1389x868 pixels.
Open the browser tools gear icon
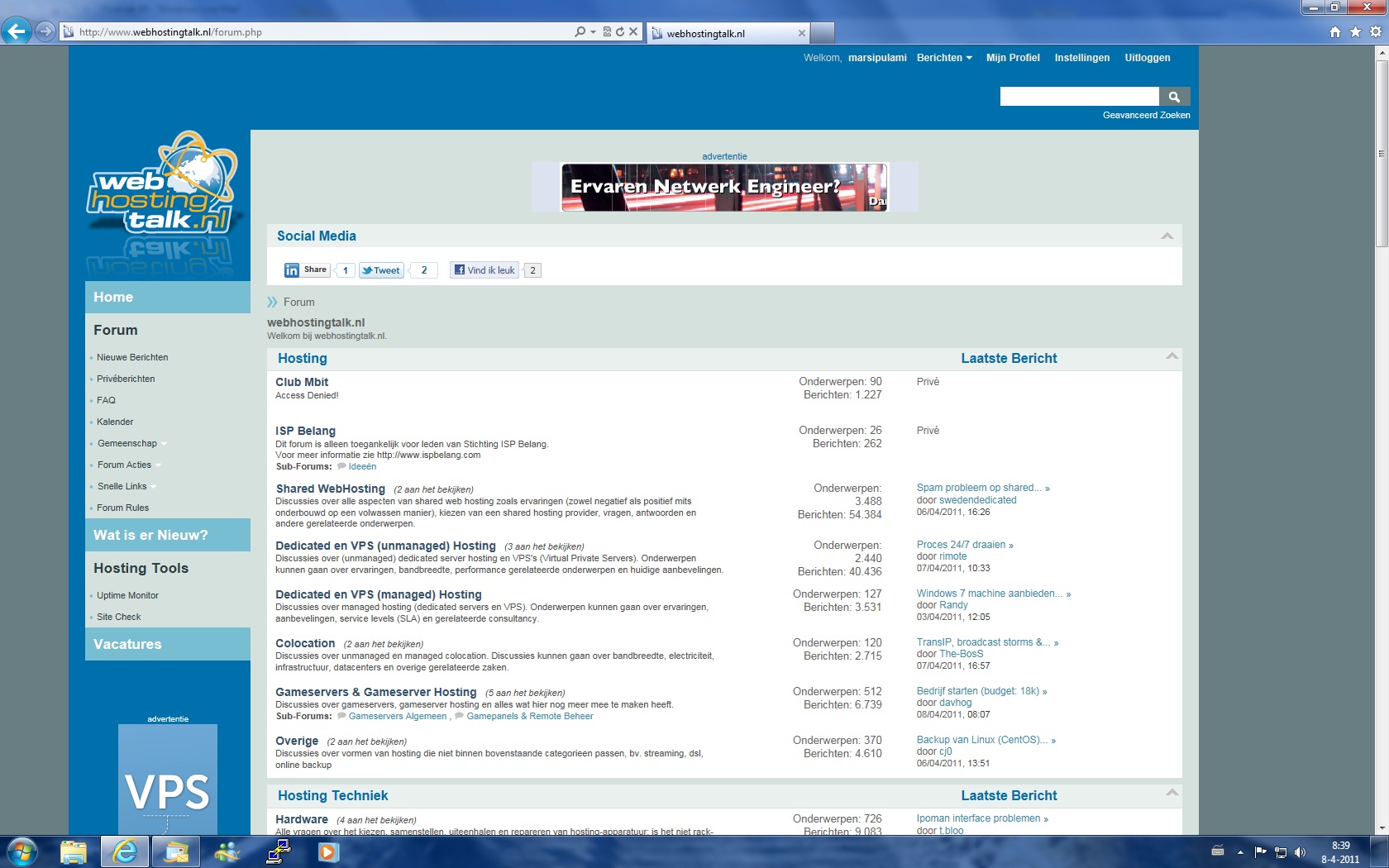tap(1376, 32)
